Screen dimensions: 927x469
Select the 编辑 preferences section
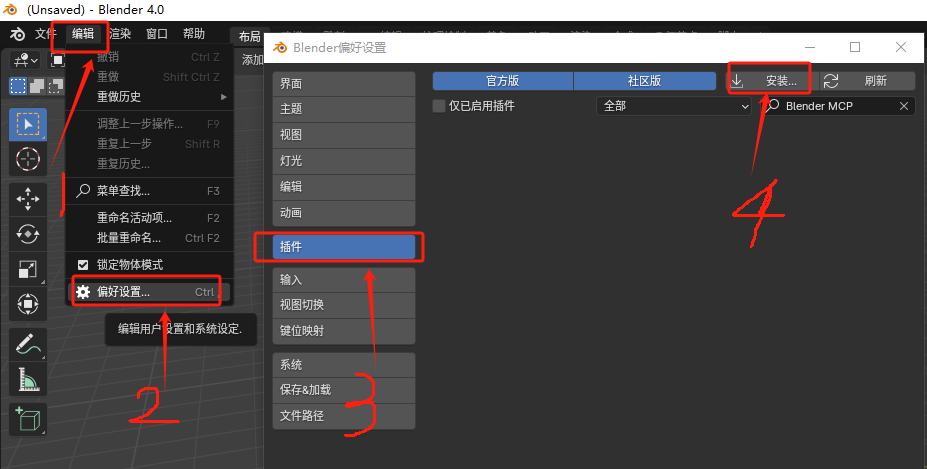[343, 187]
